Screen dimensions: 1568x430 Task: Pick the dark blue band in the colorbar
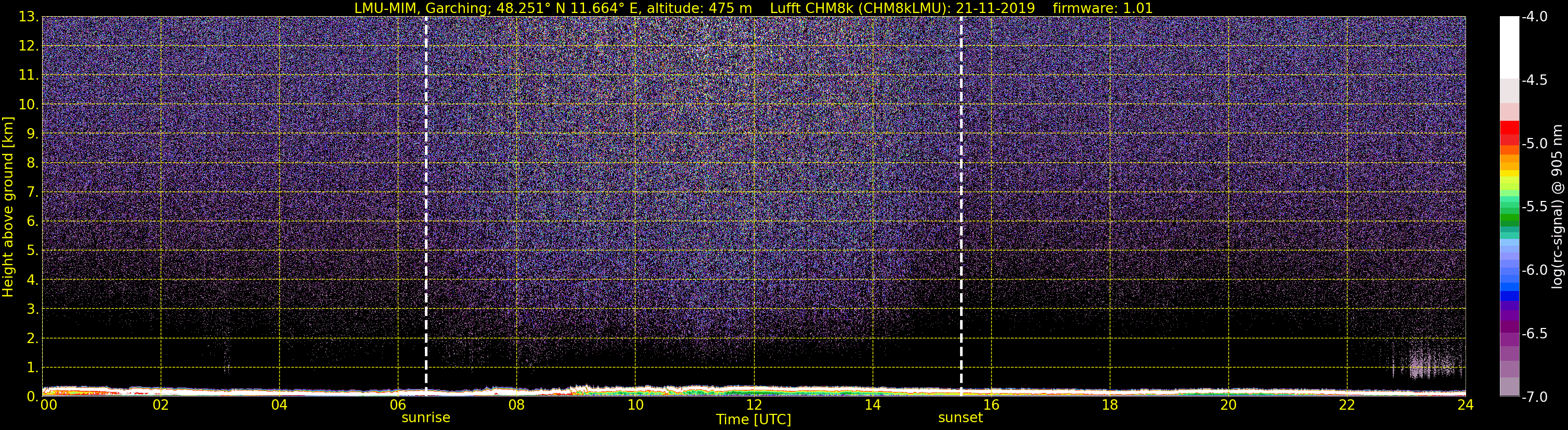(x=1509, y=296)
